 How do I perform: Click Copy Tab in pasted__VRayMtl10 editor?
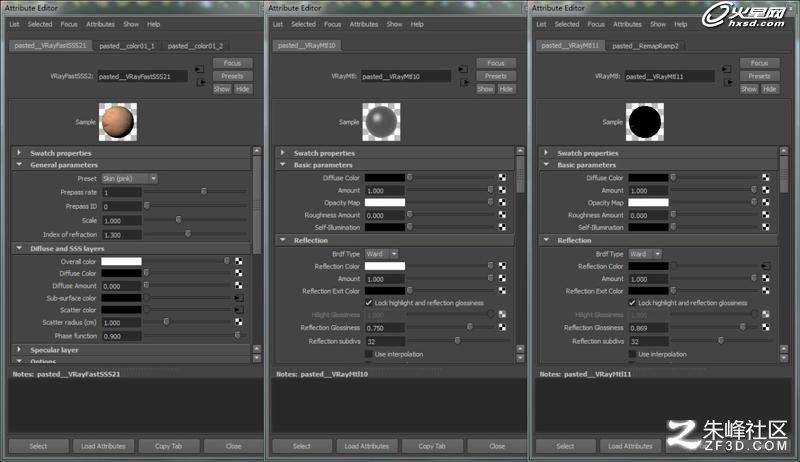coord(432,446)
